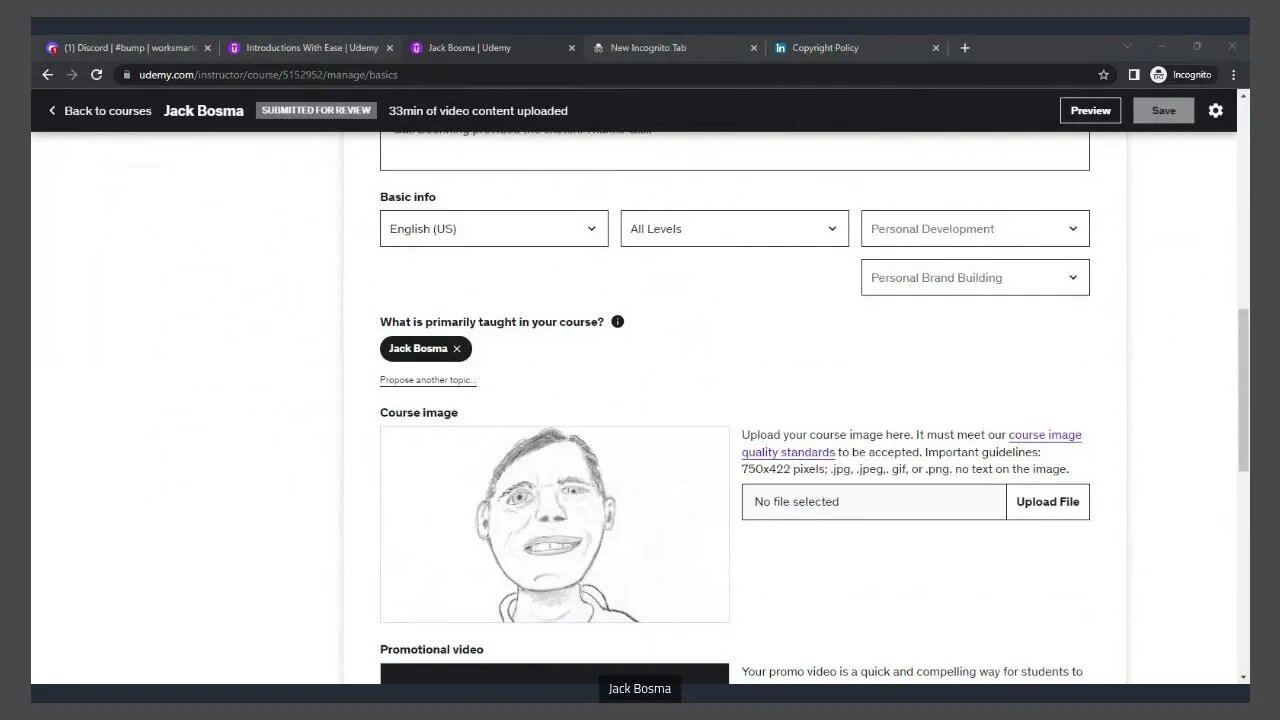Viewport: 1280px width, 720px height.
Task: Click the page vertical scrollbar thumb
Action: (1243, 390)
